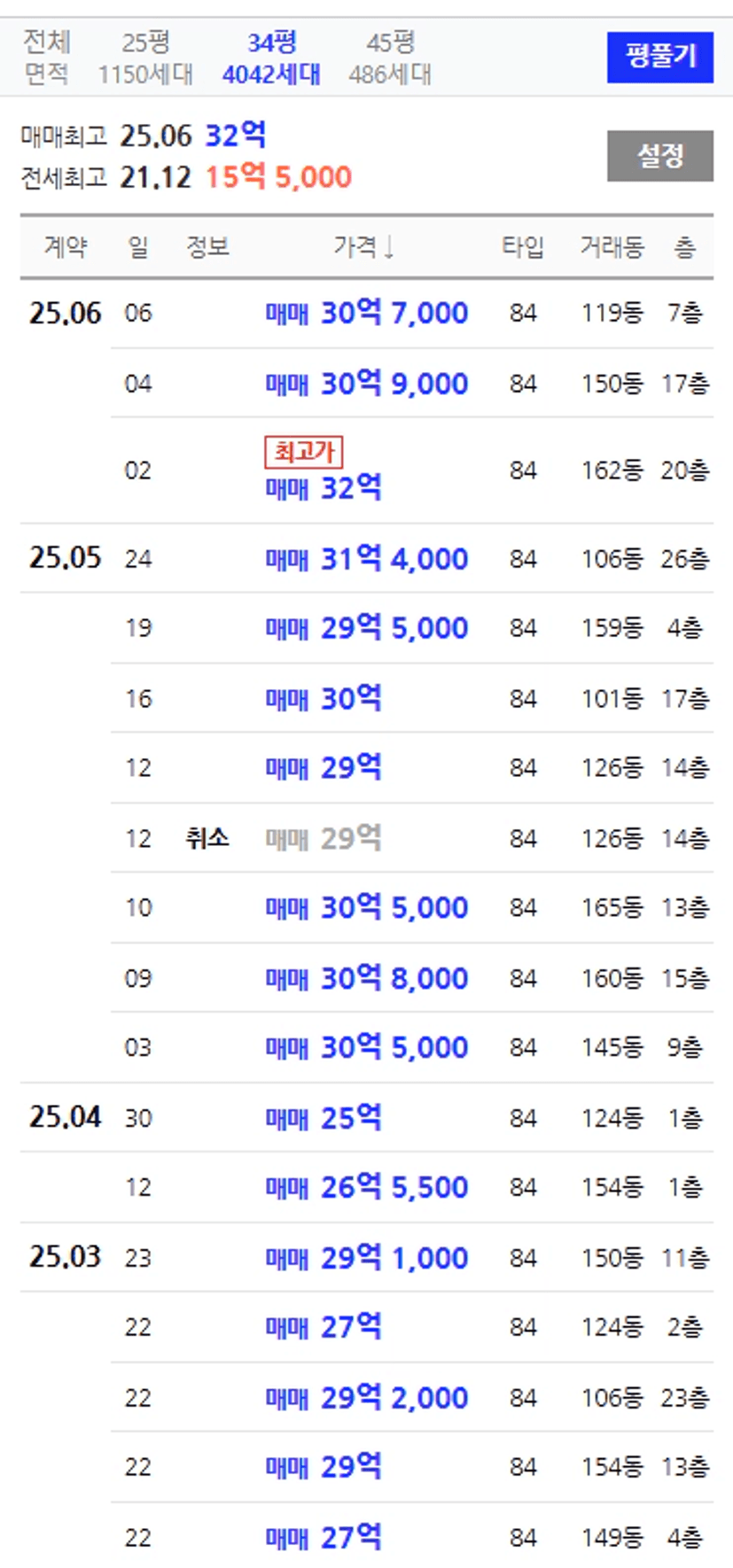Open the 매매 30억 9,000 transaction row
733x1568 pixels.
[x=411, y=384]
